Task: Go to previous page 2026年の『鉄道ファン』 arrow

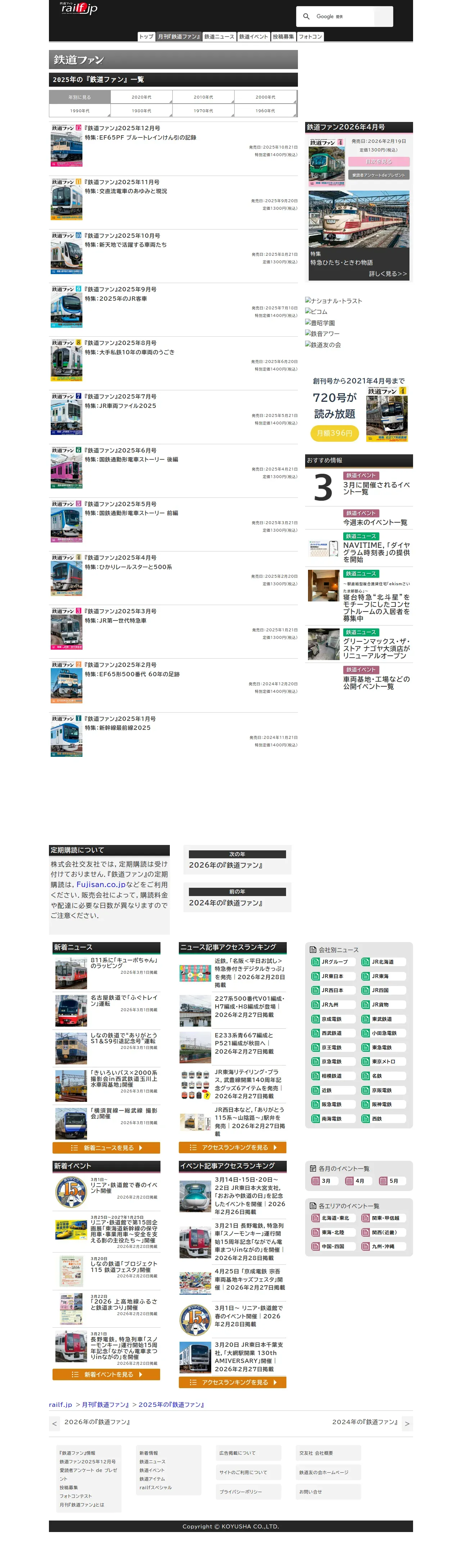Action: (55, 1423)
